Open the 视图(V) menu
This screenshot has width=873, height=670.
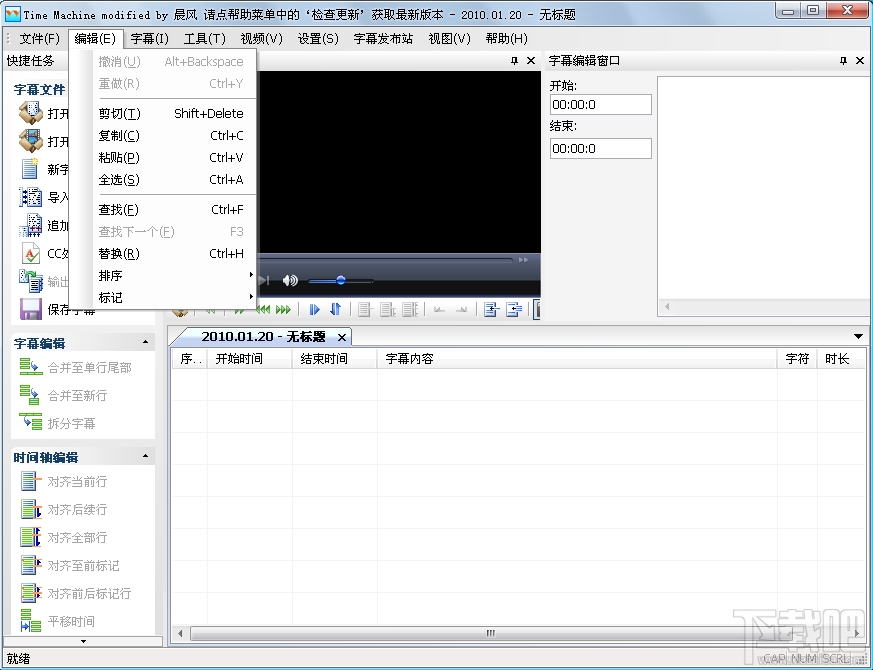[x=449, y=38]
